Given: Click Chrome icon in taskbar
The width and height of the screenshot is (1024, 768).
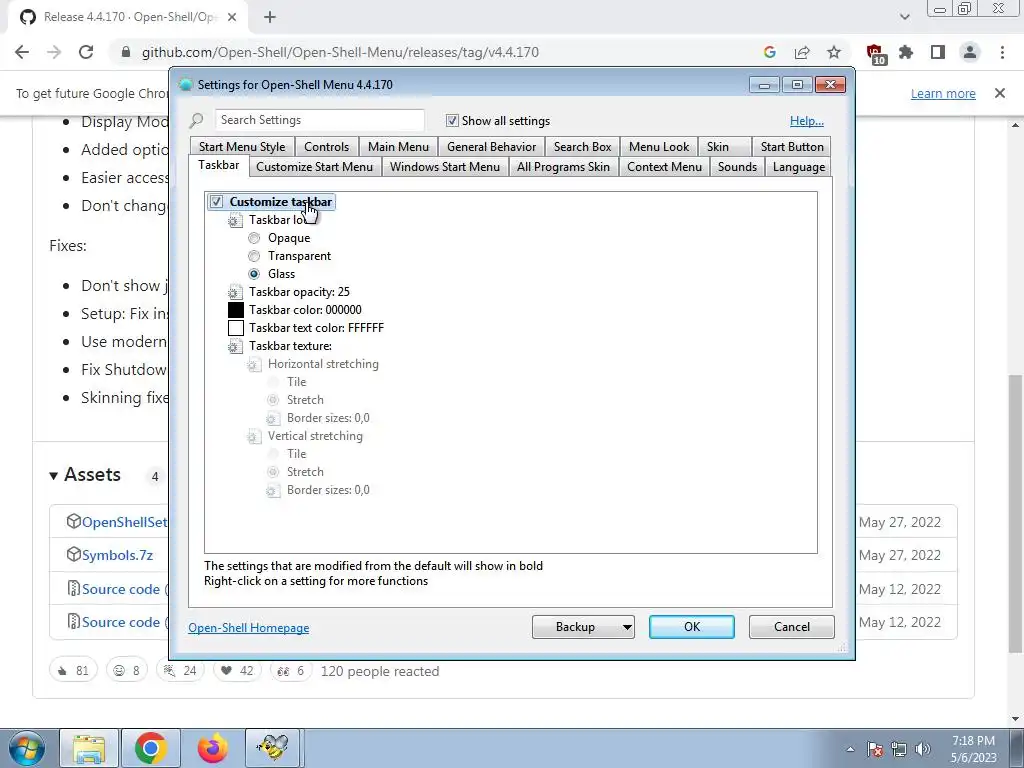Looking at the screenshot, I should [151, 749].
